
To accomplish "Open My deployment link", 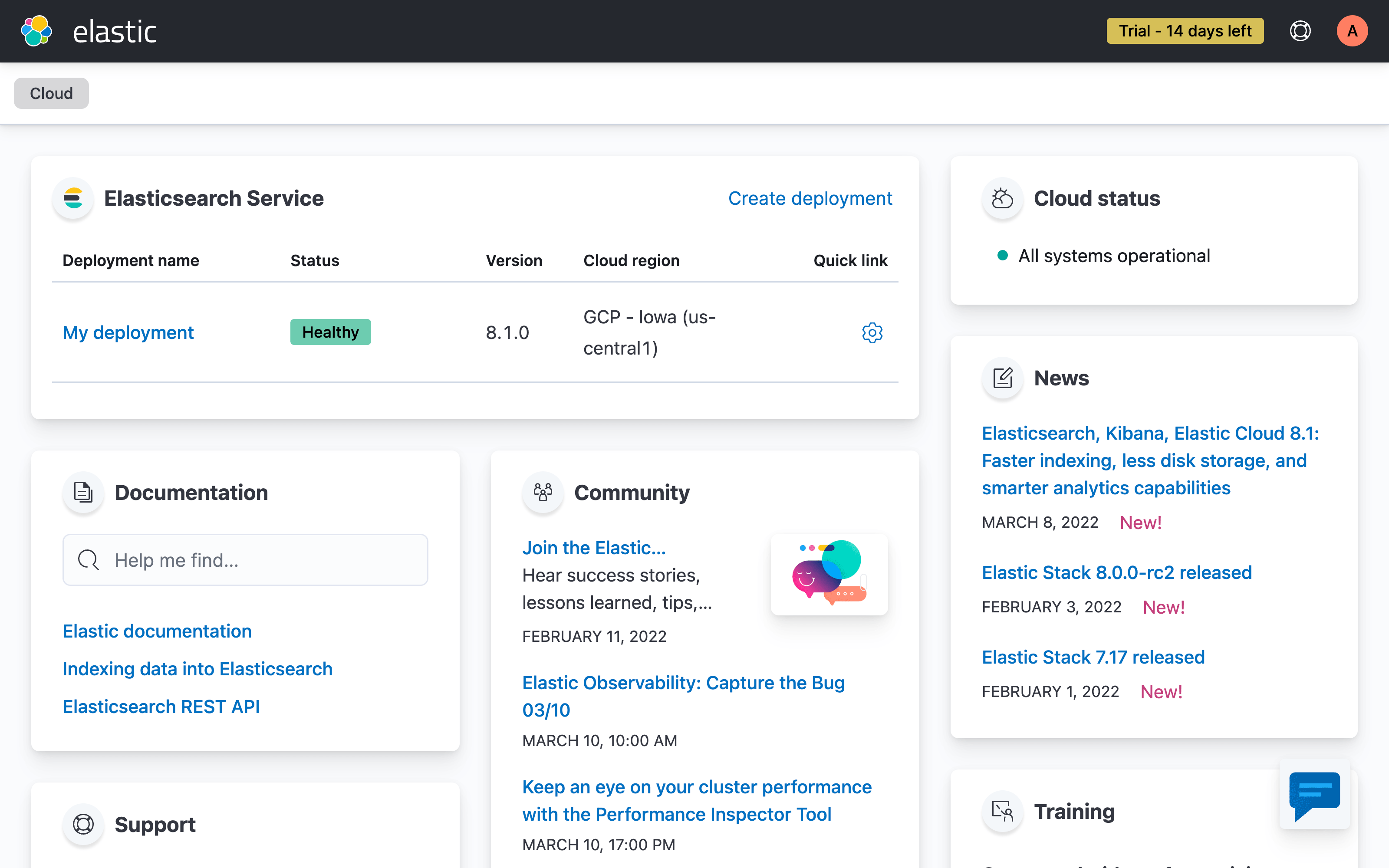I will pos(128,331).
